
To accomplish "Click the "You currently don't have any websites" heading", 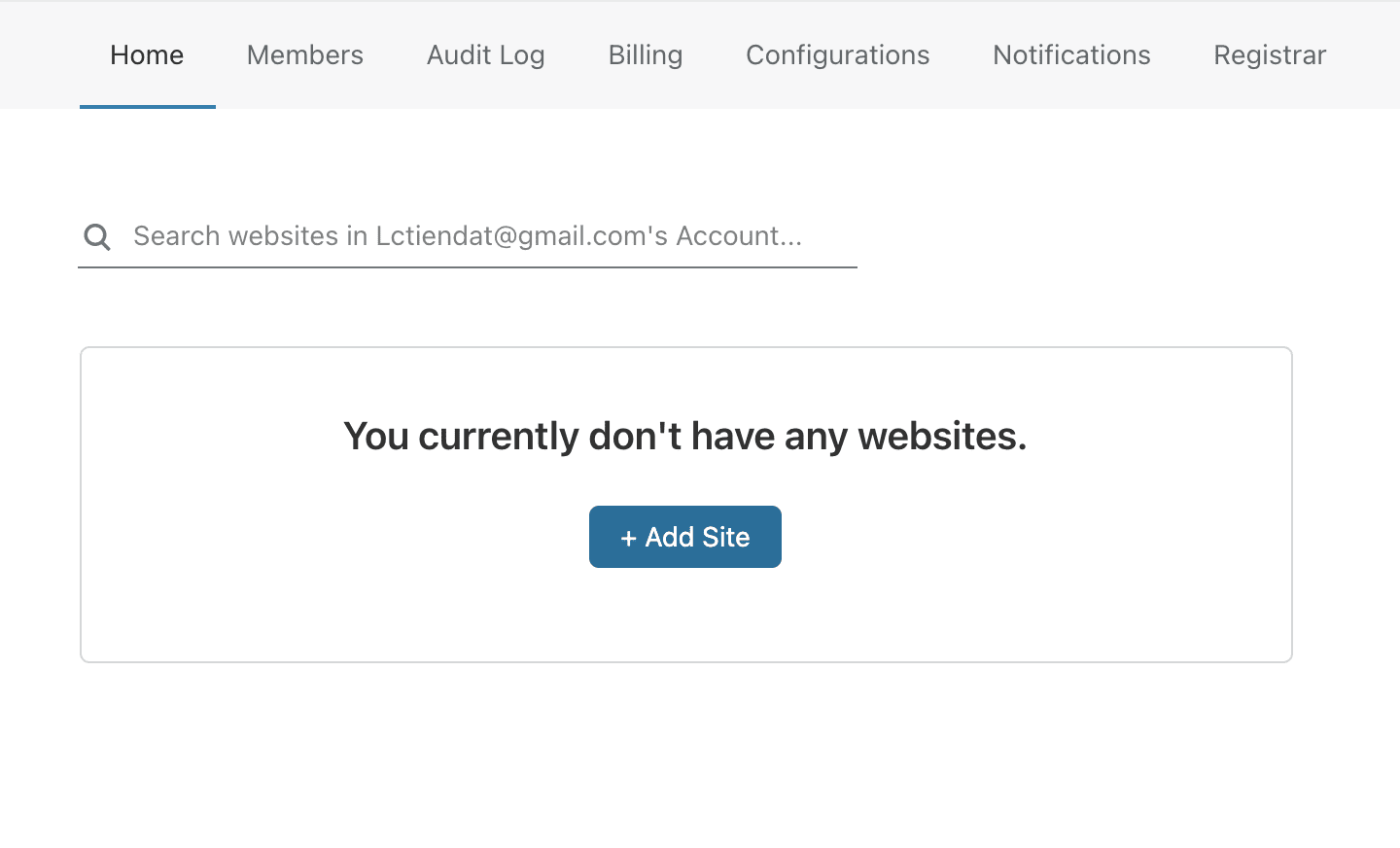I will 684,436.
